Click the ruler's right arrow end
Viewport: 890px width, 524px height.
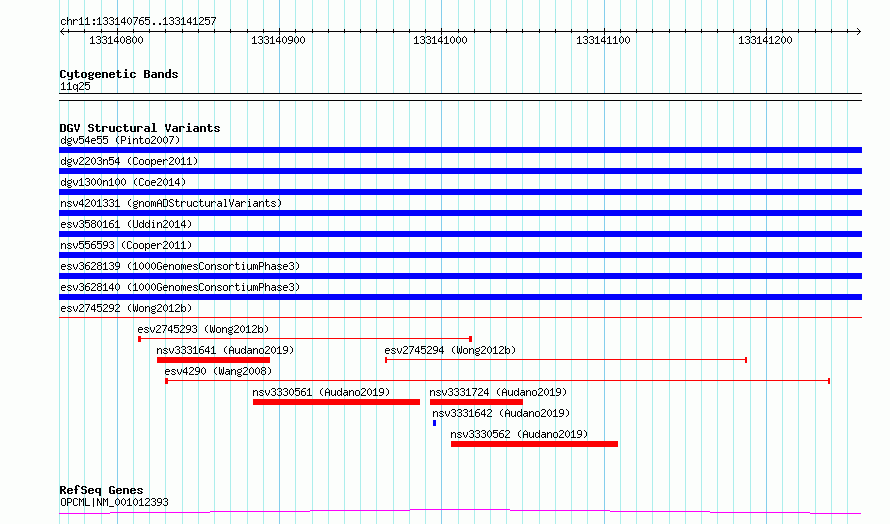tap(859, 32)
